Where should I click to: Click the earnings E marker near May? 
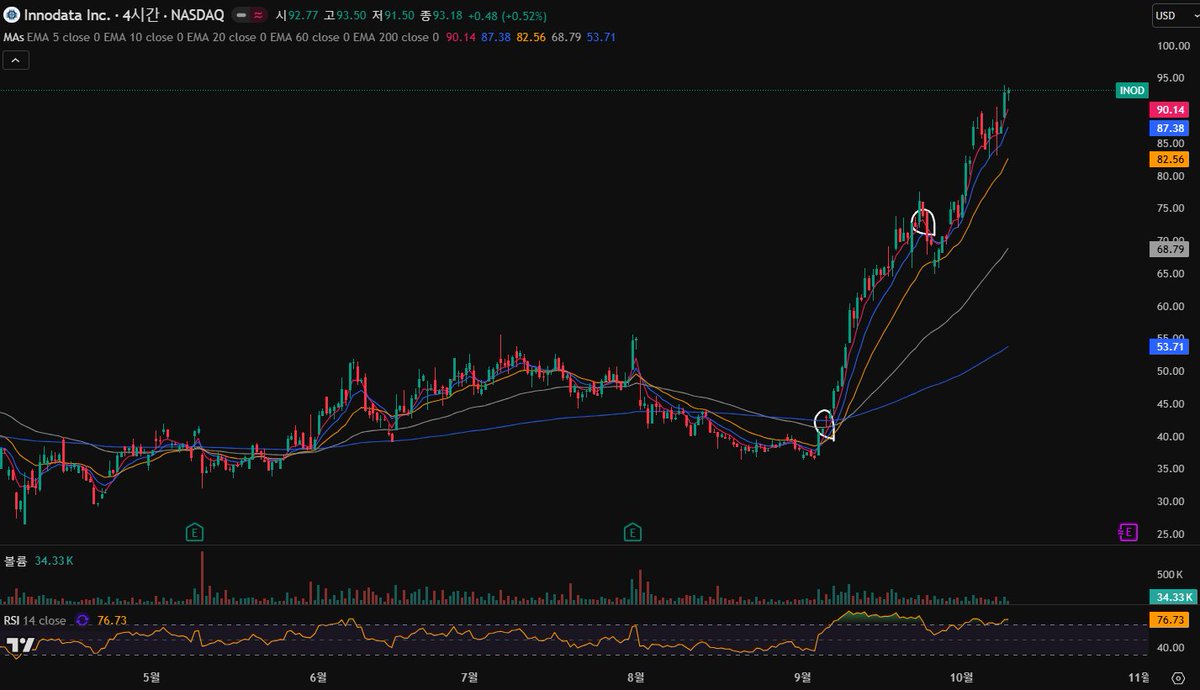coord(195,531)
